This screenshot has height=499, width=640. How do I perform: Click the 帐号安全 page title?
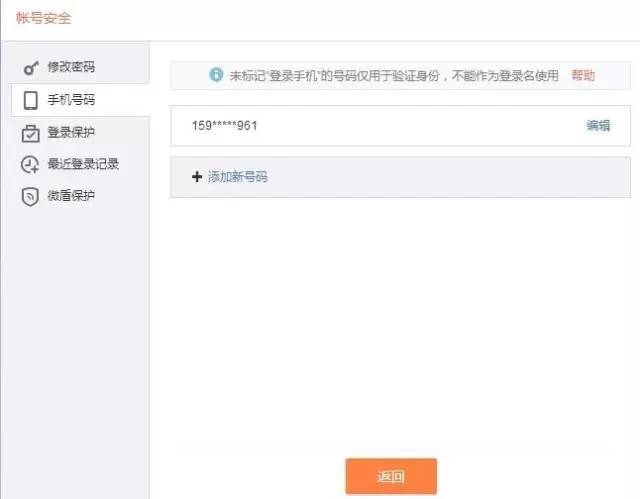point(44,18)
